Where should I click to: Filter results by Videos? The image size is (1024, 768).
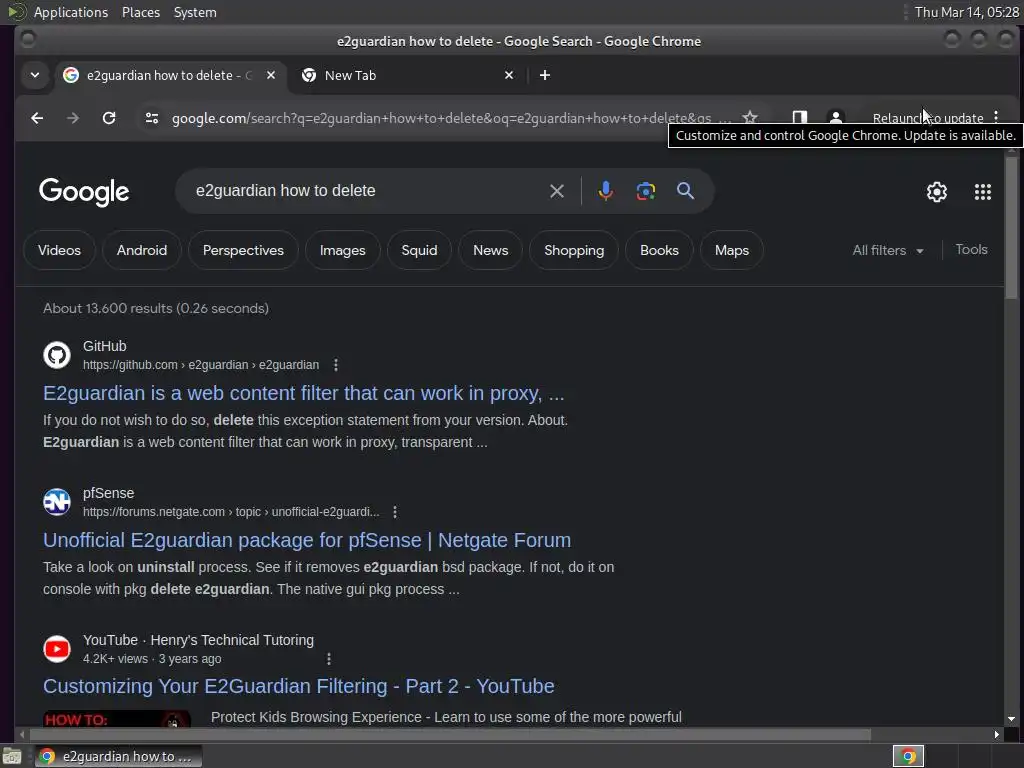[x=59, y=250]
